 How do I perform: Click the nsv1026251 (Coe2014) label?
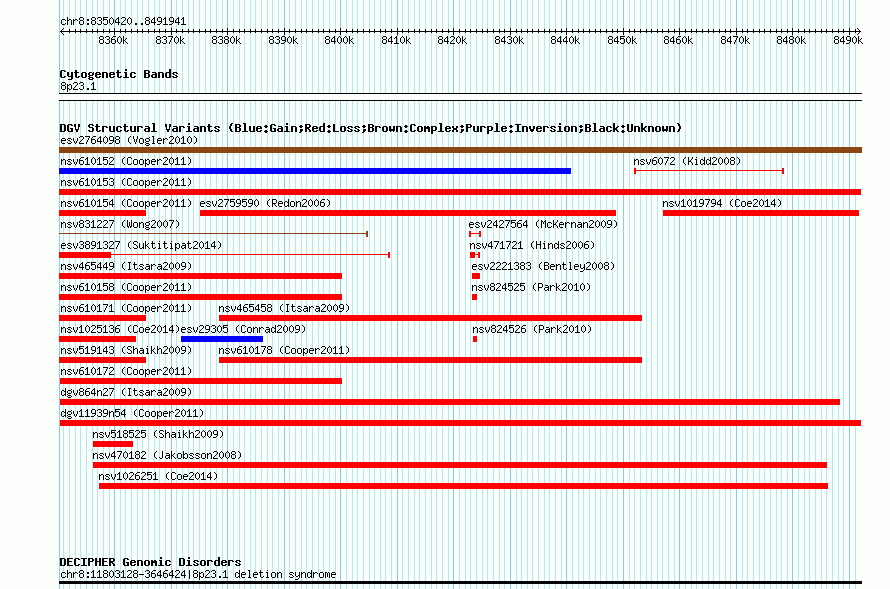158,476
